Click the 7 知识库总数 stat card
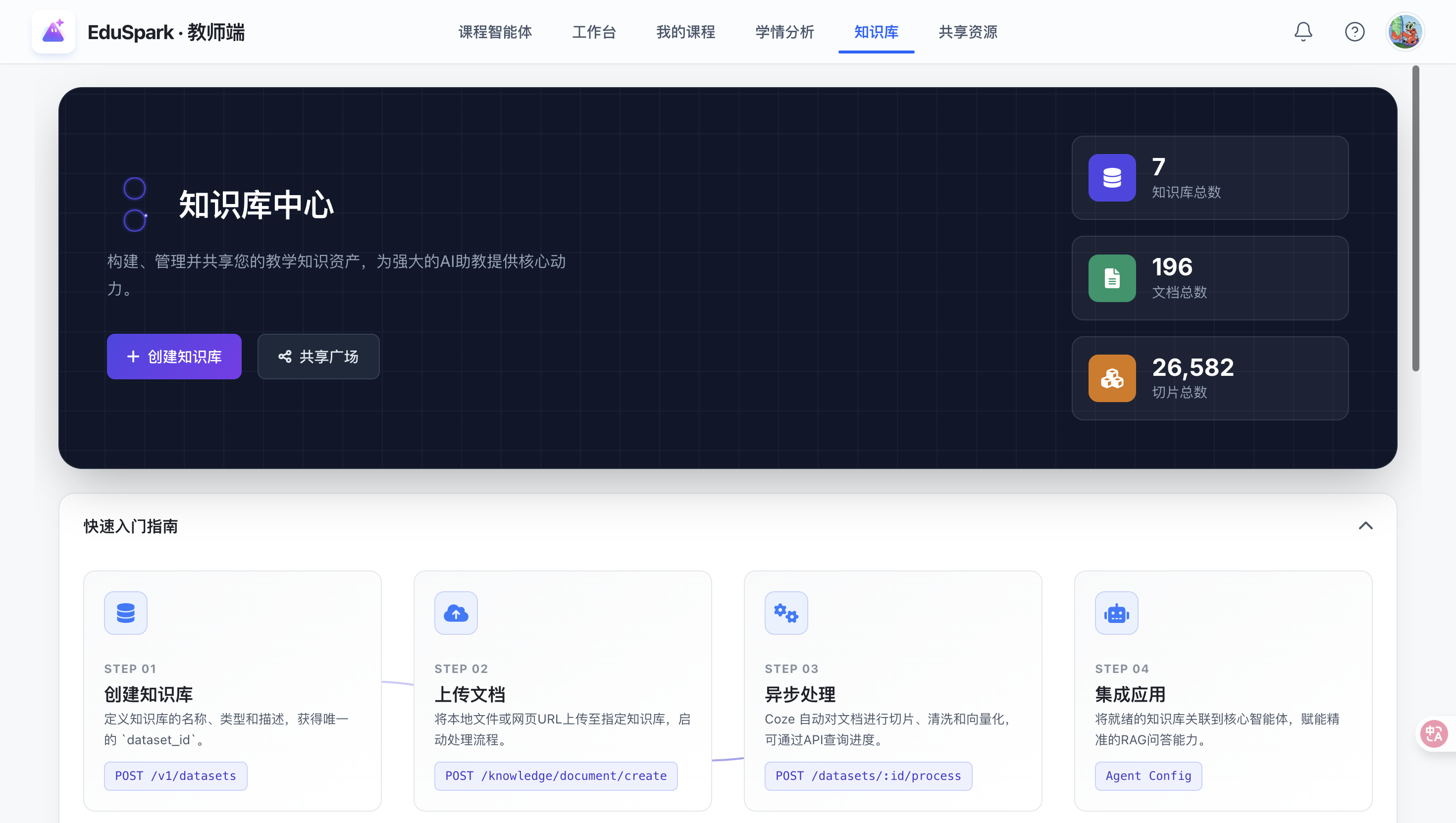 pos(1209,177)
